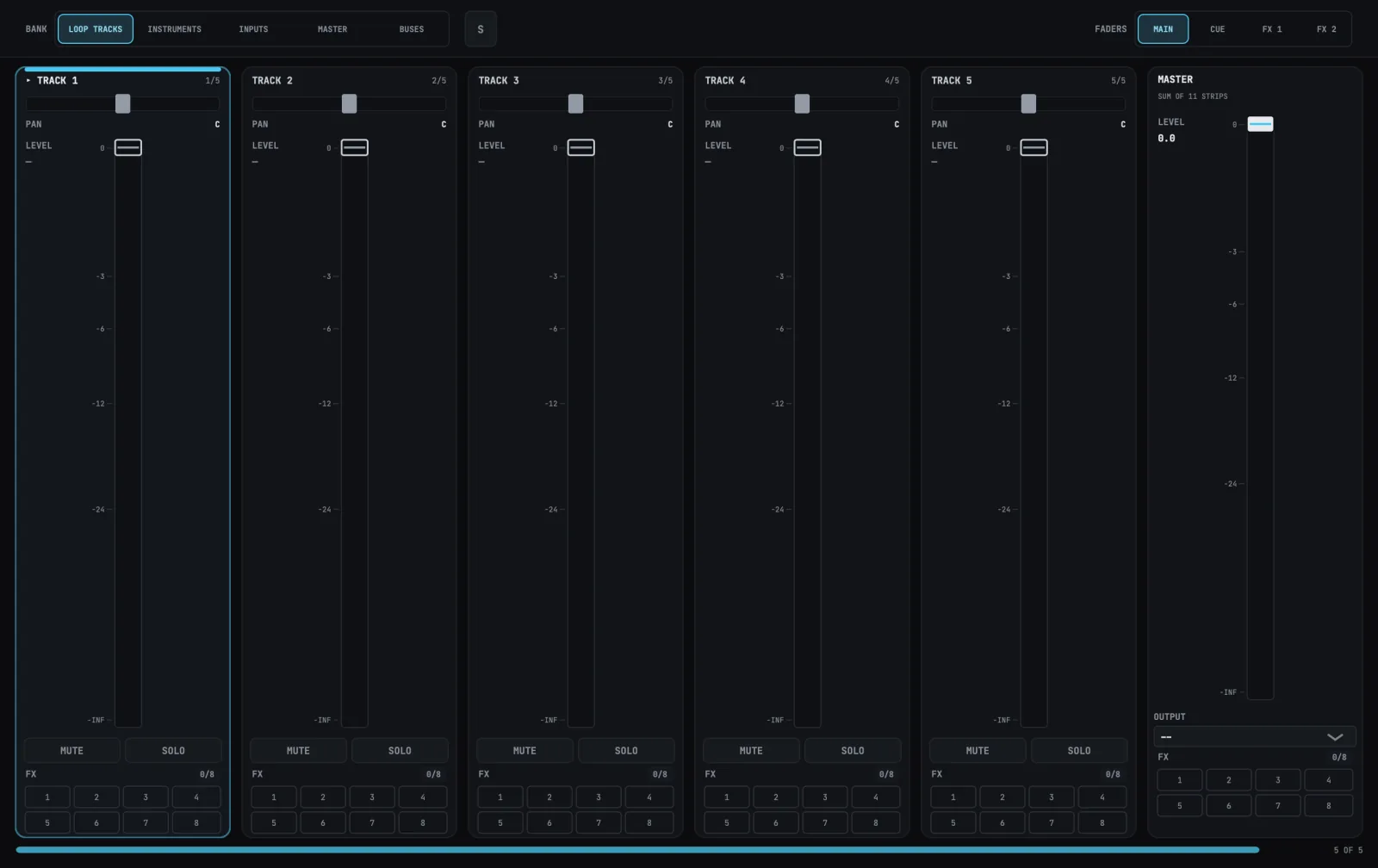Click the horizontal strip scrollbar

637,850
